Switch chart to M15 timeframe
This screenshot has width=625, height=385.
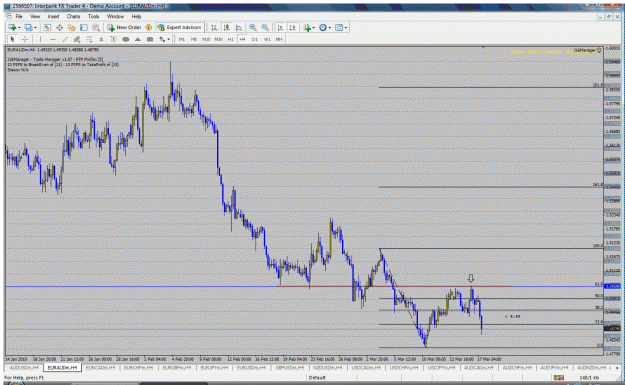click(206, 39)
